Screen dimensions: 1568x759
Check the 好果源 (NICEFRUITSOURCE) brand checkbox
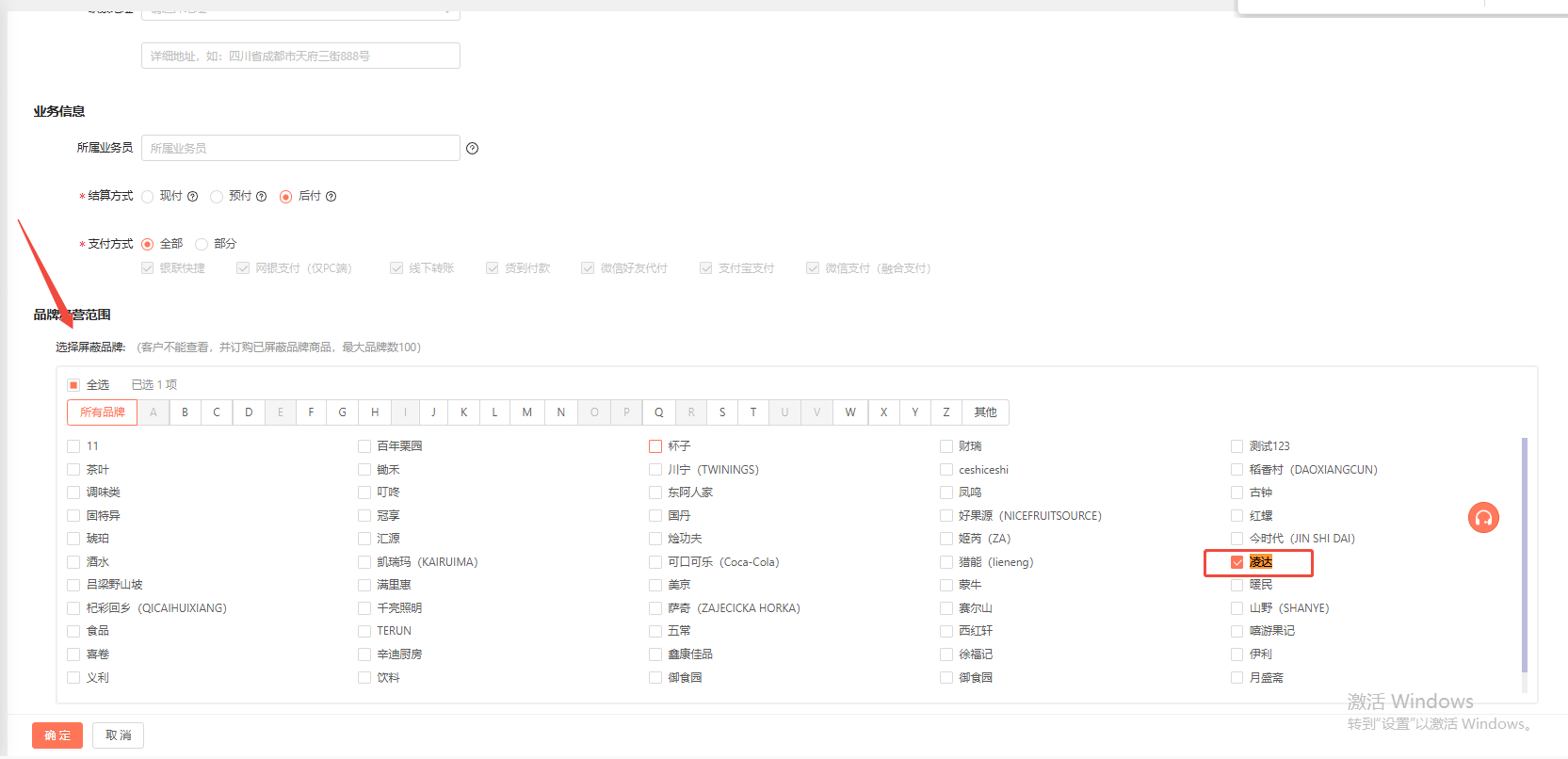click(x=946, y=516)
